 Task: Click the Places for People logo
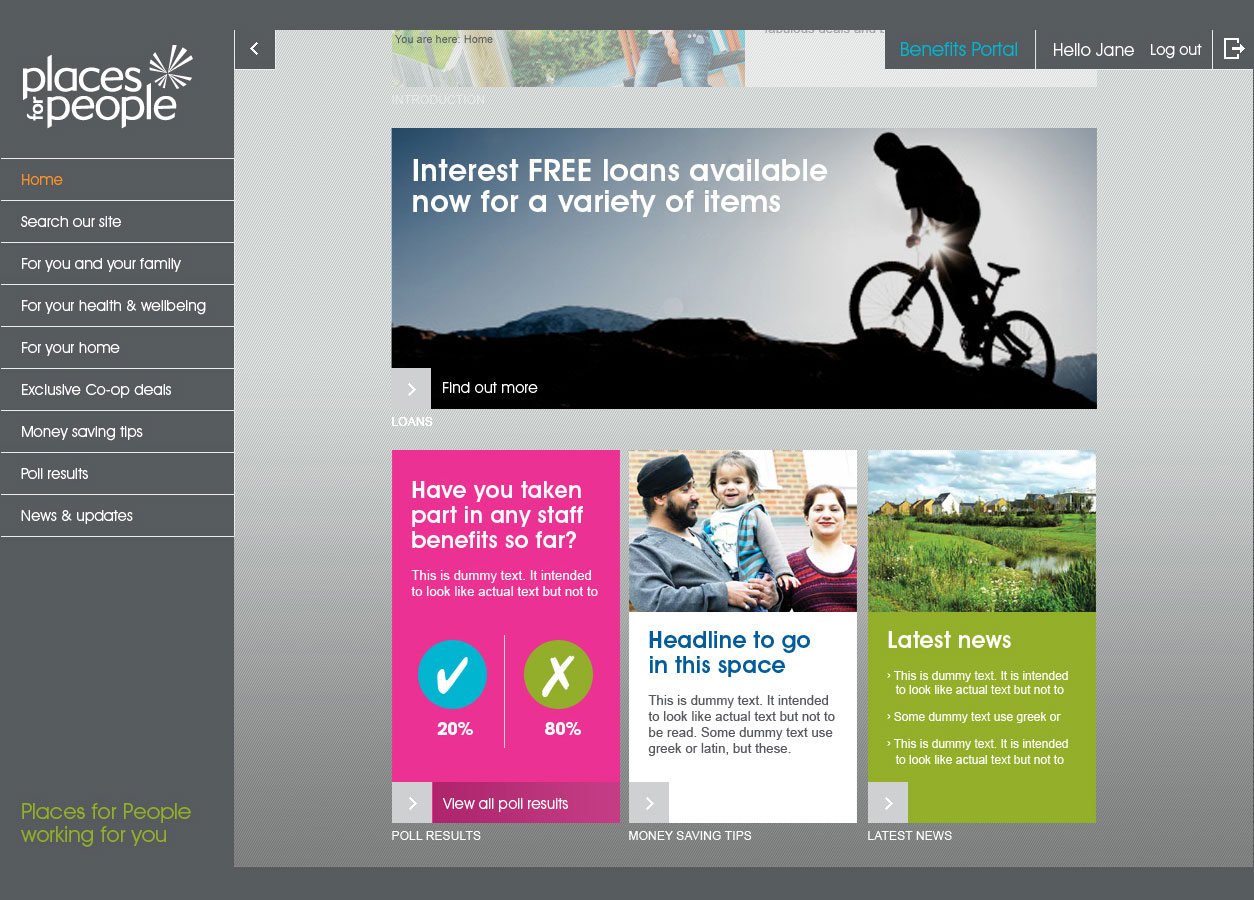107,87
